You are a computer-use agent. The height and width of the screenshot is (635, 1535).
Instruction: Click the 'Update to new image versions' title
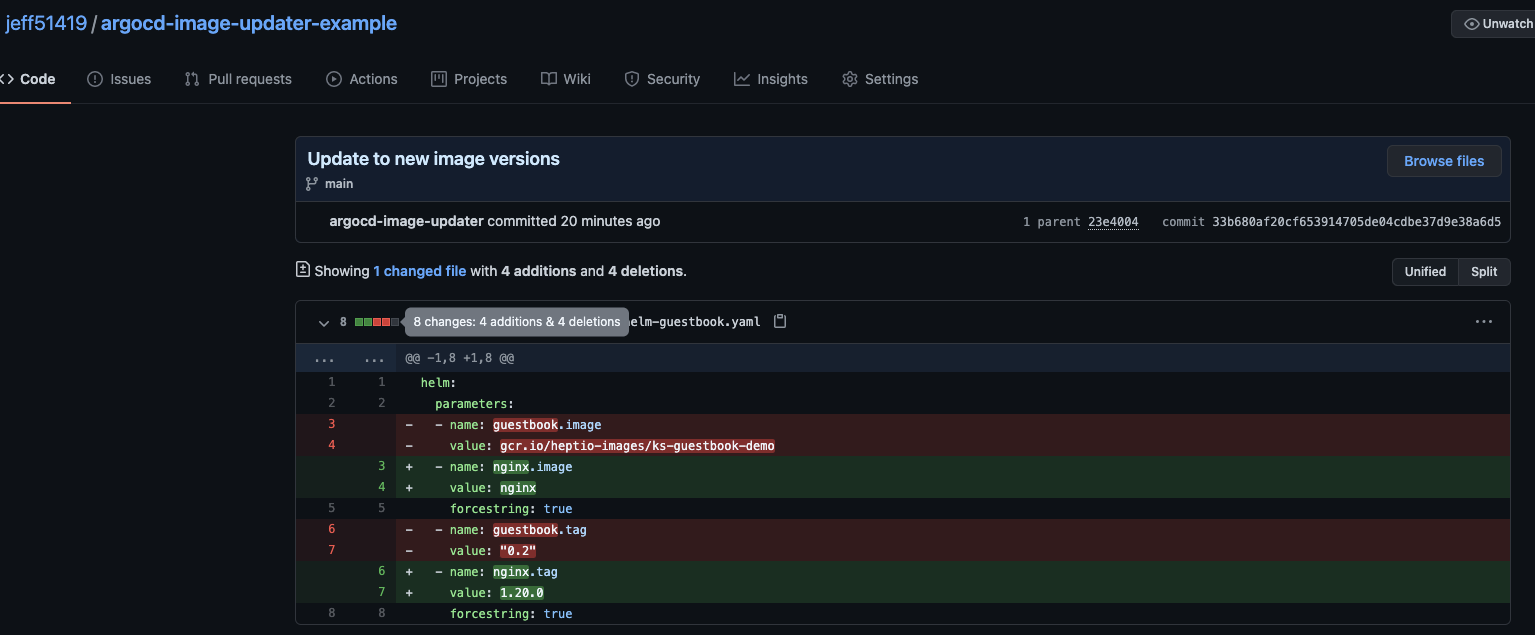tap(433, 158)
